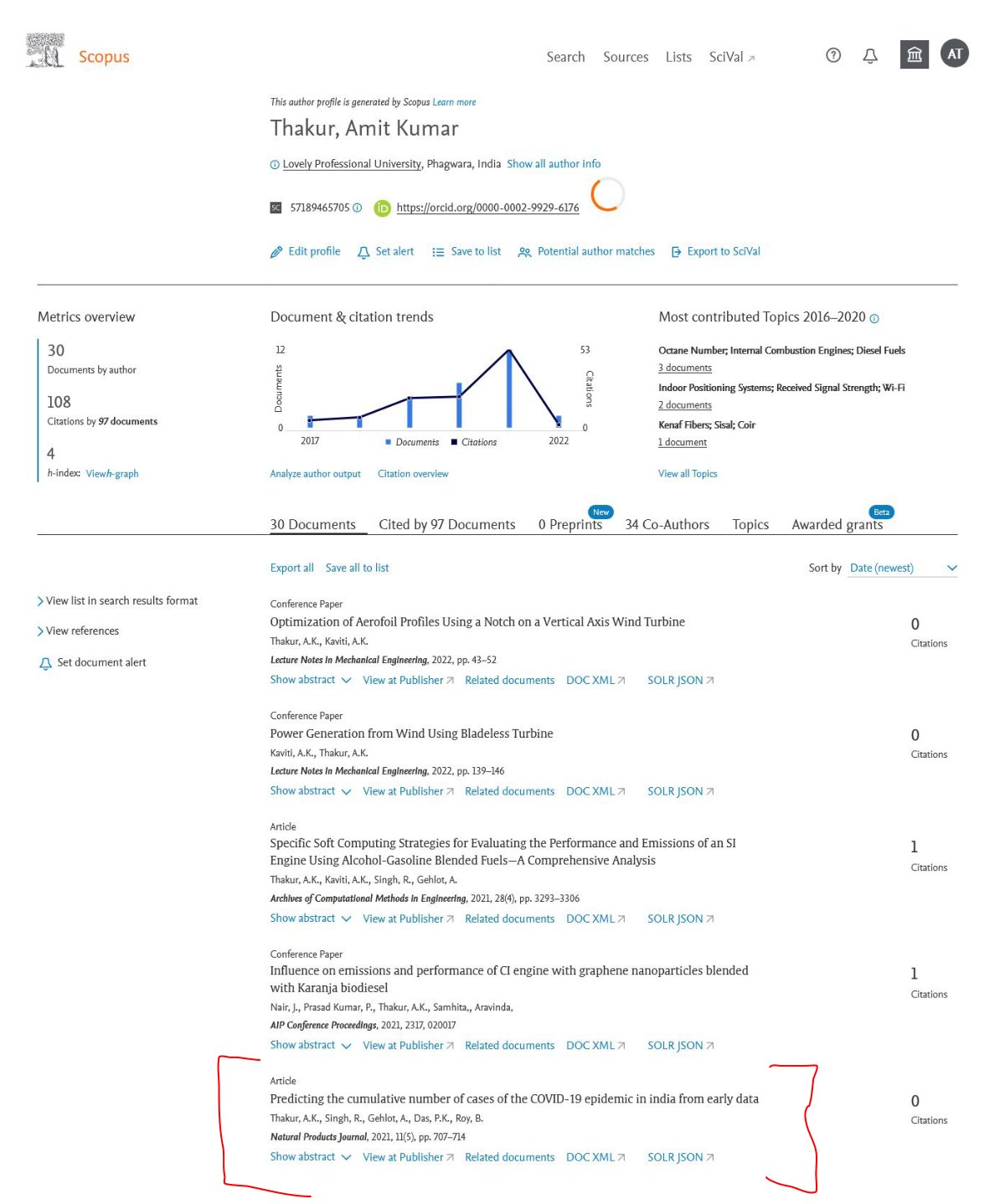Viewport: 1005px width, 1204px height.
Task: Open the Sources menu item
Action: (x=626, y=57)
